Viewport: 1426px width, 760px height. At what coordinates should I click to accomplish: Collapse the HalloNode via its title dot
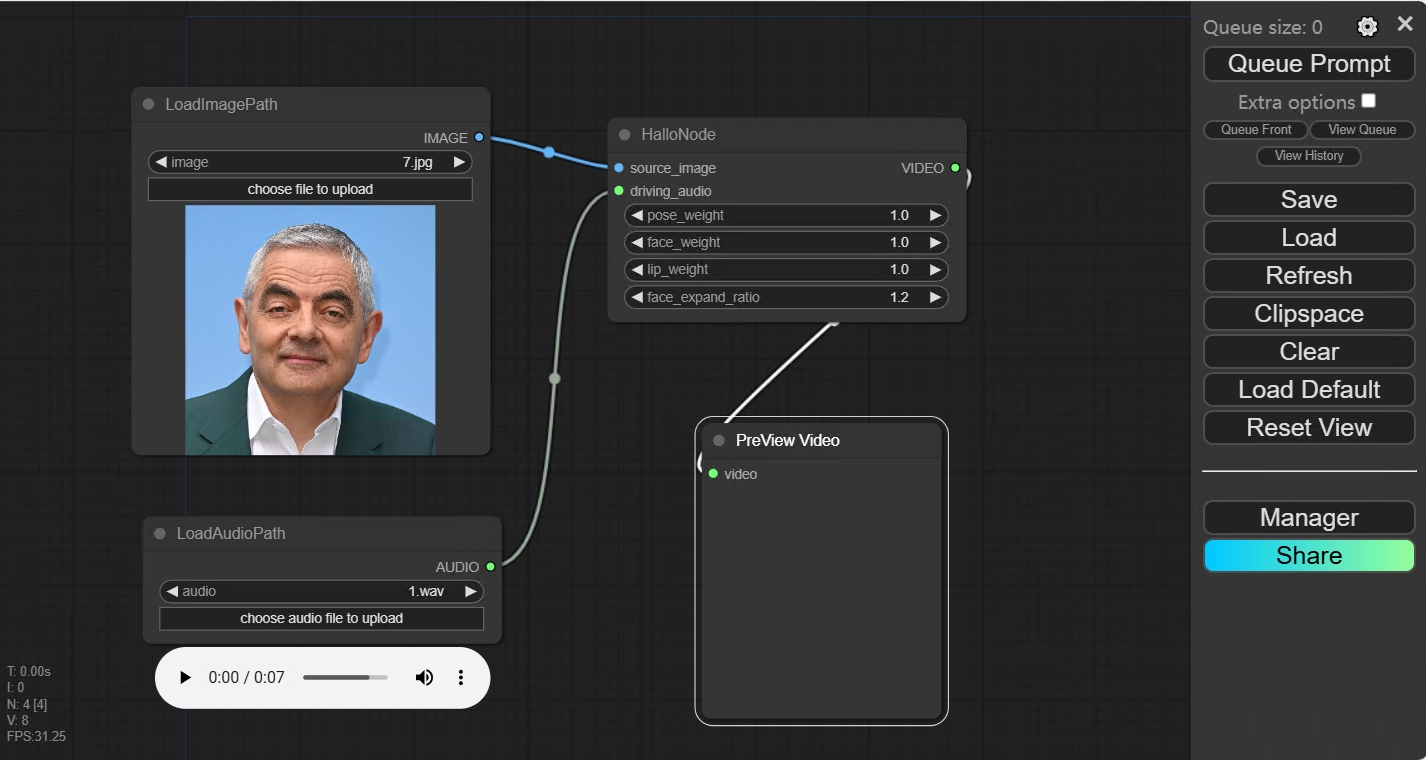pos(624,134)
